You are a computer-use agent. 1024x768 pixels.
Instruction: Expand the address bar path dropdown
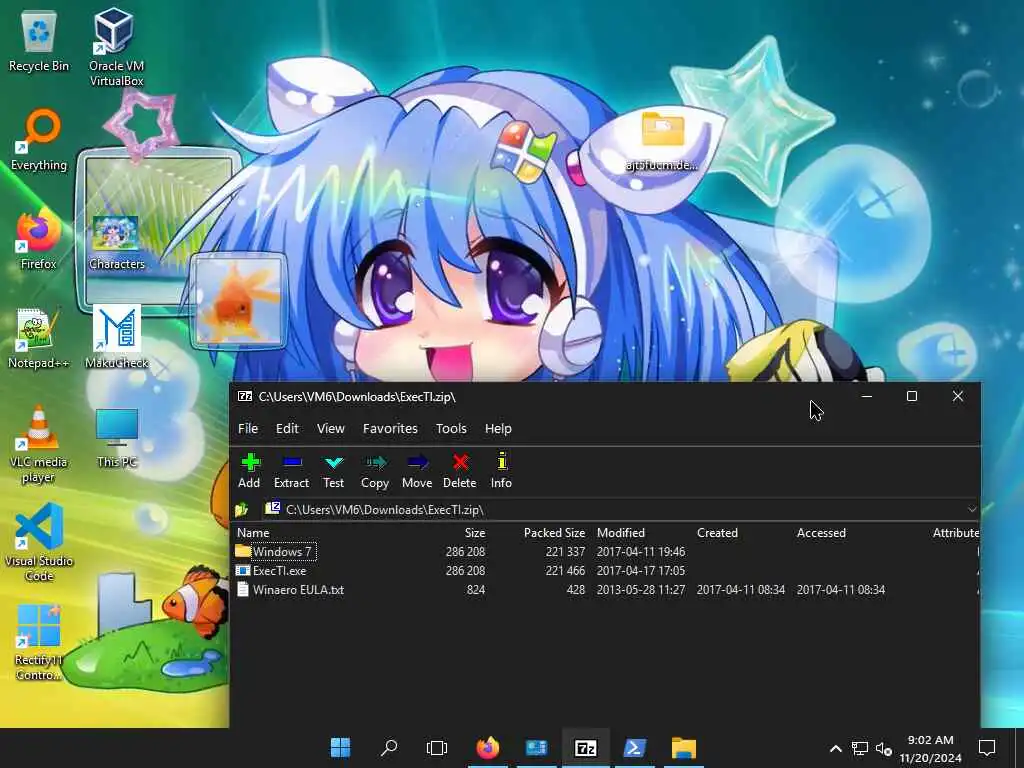coord(972,509)
